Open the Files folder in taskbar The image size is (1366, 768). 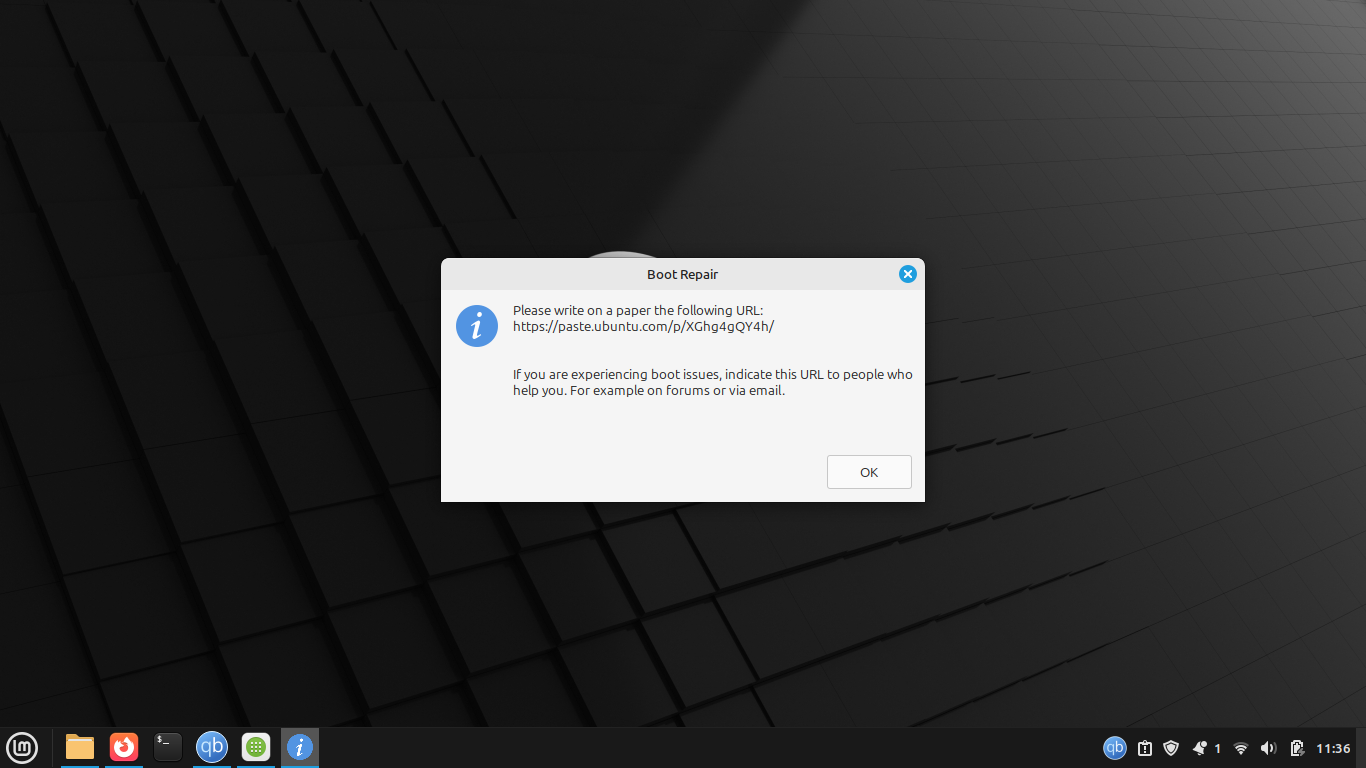[x=80, y=747]
